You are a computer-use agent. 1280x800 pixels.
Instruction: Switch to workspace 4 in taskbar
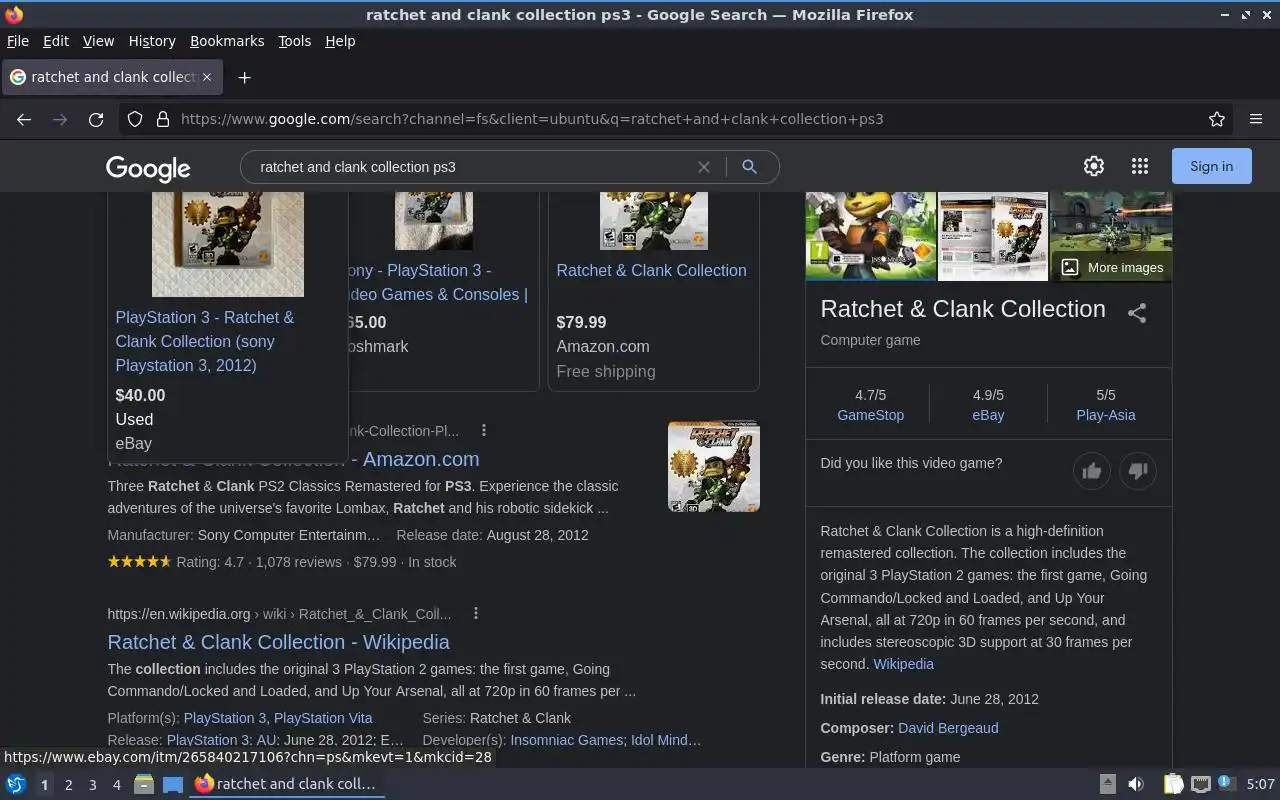(116, 785)
